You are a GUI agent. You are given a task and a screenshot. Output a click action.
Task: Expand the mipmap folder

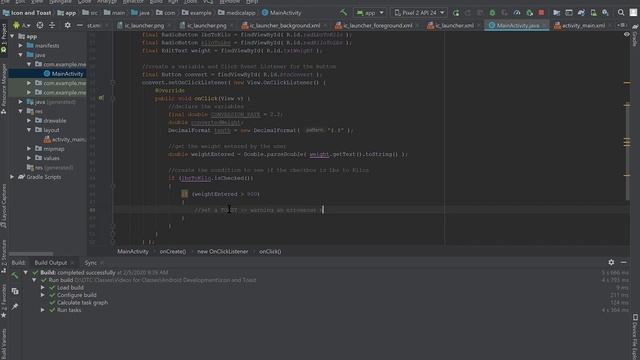point(29,149)
